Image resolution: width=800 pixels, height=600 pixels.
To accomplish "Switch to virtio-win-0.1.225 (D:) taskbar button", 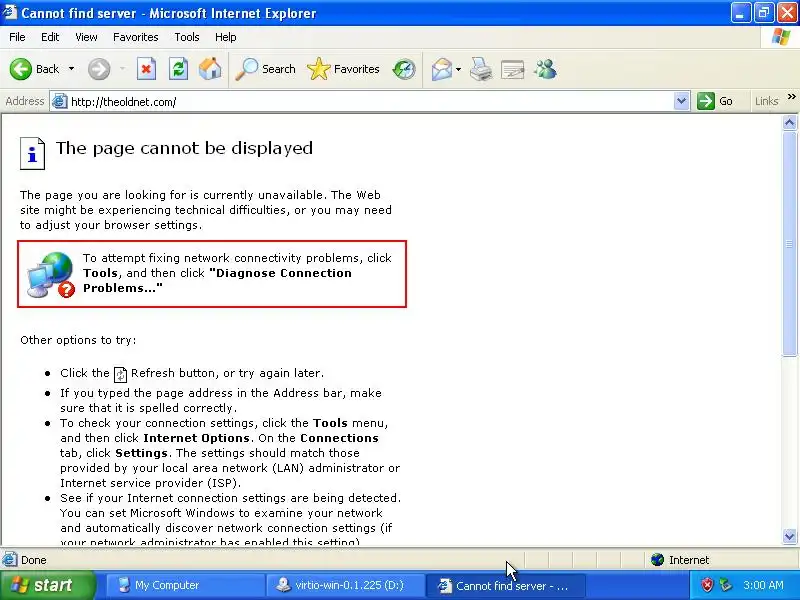I will 345,585.
